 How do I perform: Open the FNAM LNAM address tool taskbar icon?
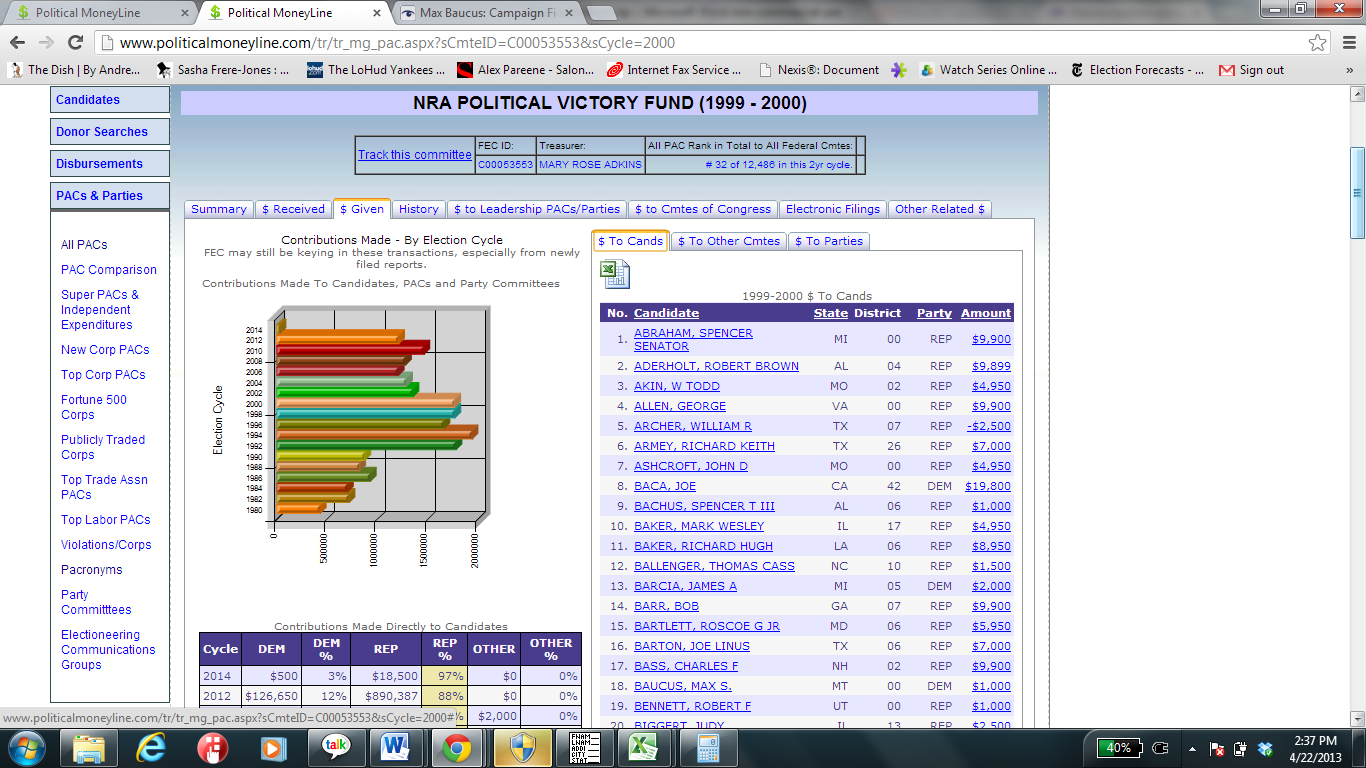coord(582,748)
